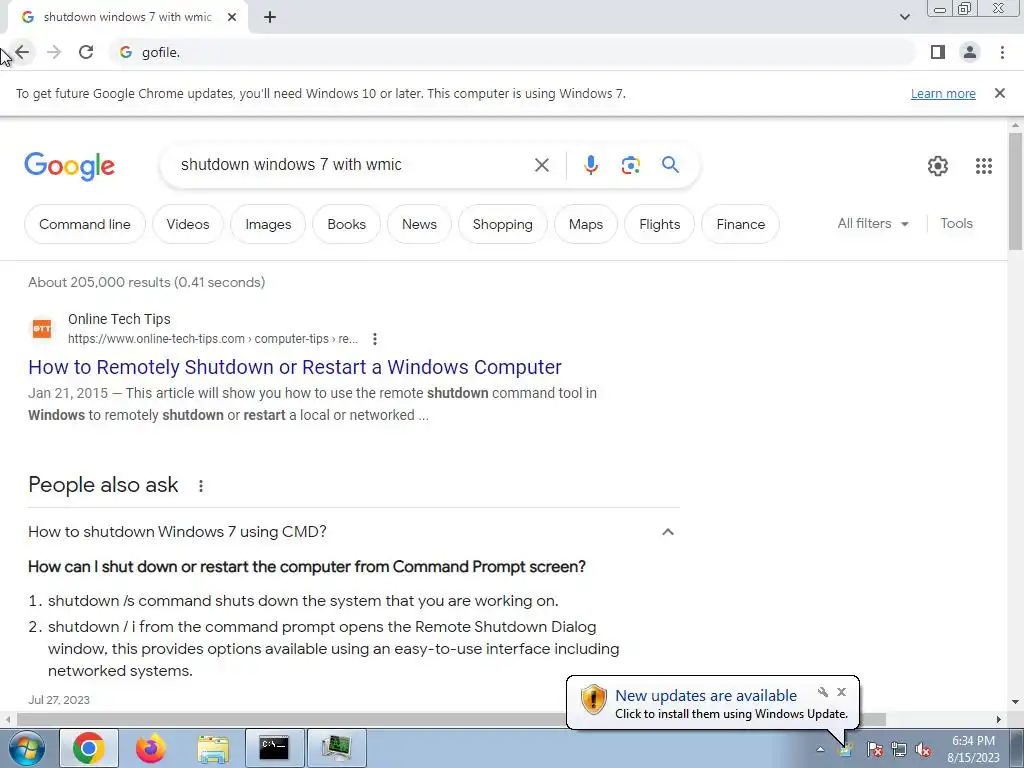Screen dimensions: 1024x768
Task: Open Google quick settings gear
Action: (x=938, y=166)
